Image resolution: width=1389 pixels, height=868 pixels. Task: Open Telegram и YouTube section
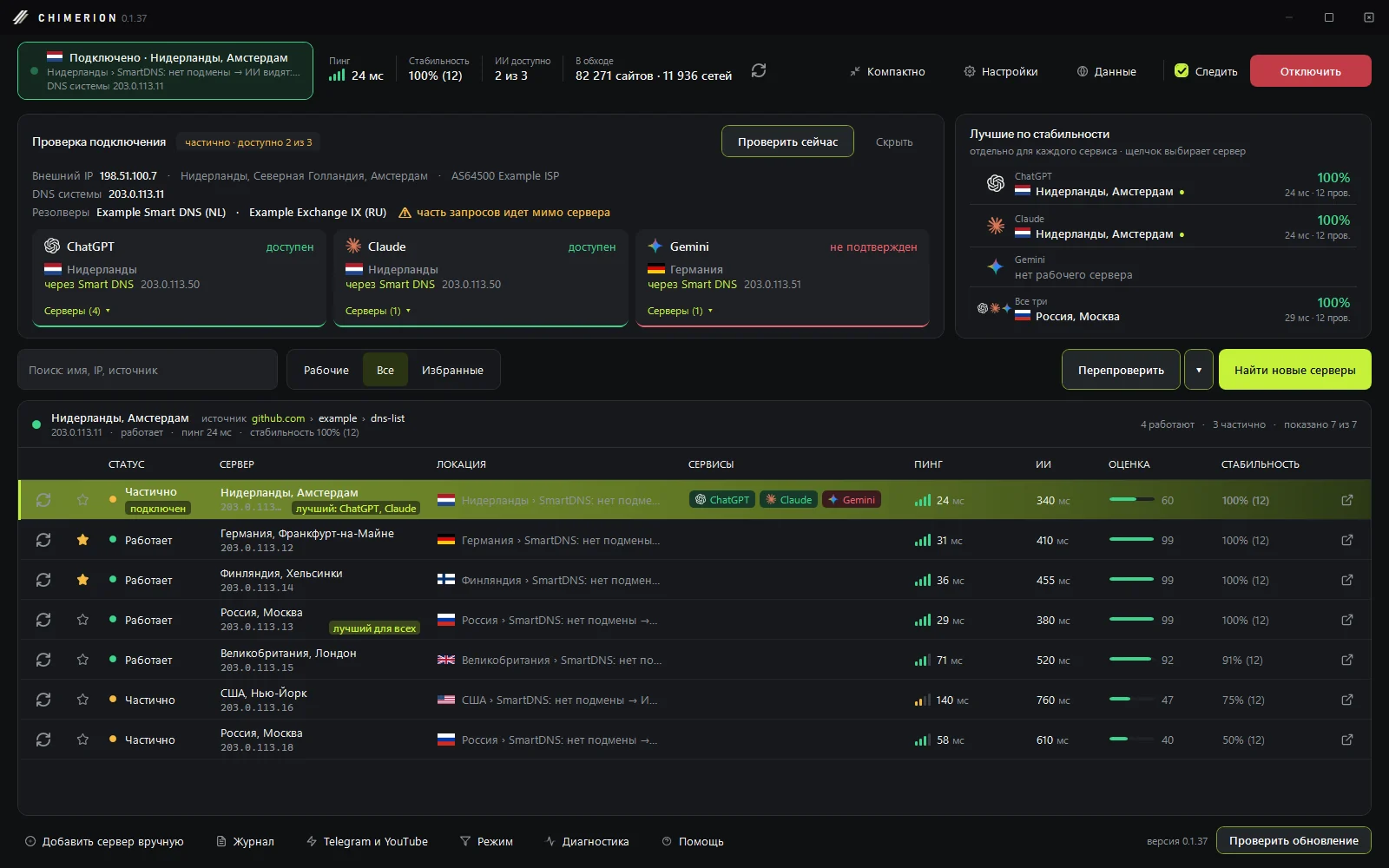[x=367, y=841]
